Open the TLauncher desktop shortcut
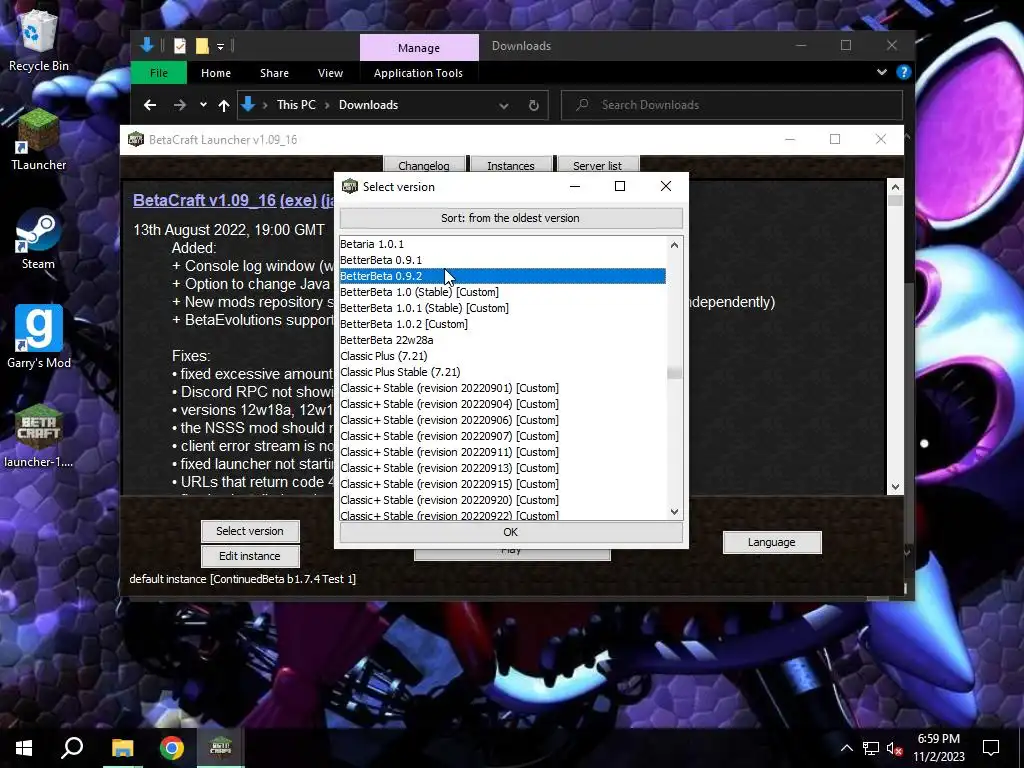The width and height of the screenshot is (1024, 768). tap(39, 140)
